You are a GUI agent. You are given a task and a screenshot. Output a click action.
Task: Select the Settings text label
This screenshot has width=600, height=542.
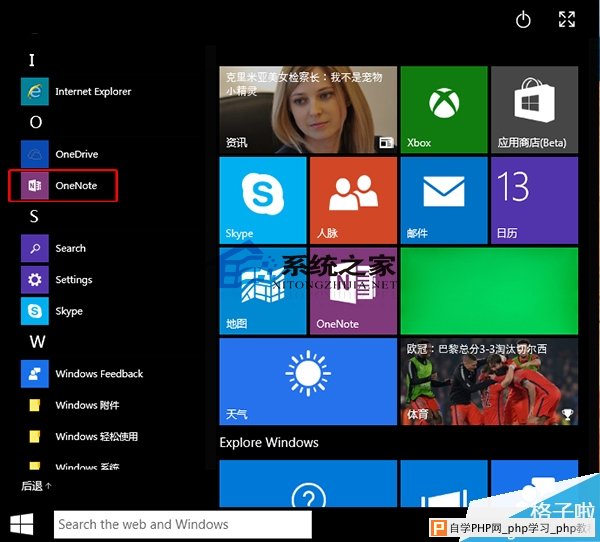[74, 280]
